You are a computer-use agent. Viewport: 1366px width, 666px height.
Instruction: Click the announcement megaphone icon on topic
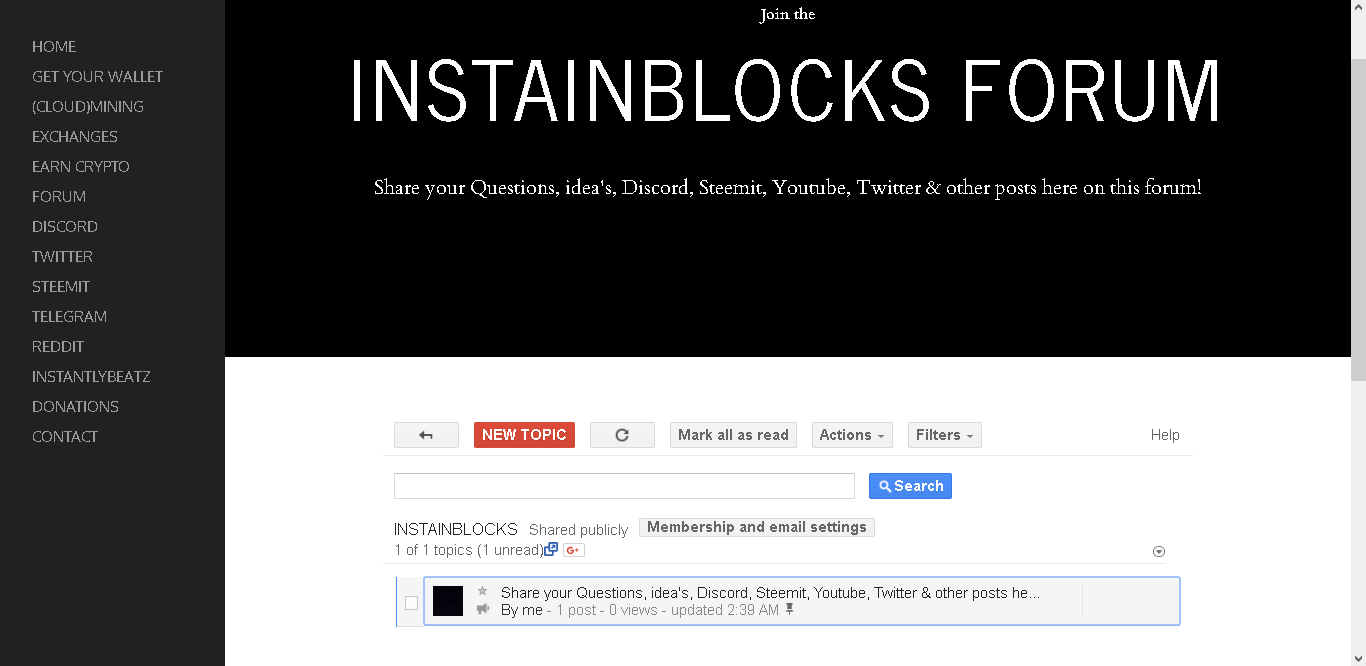(483, 609)
